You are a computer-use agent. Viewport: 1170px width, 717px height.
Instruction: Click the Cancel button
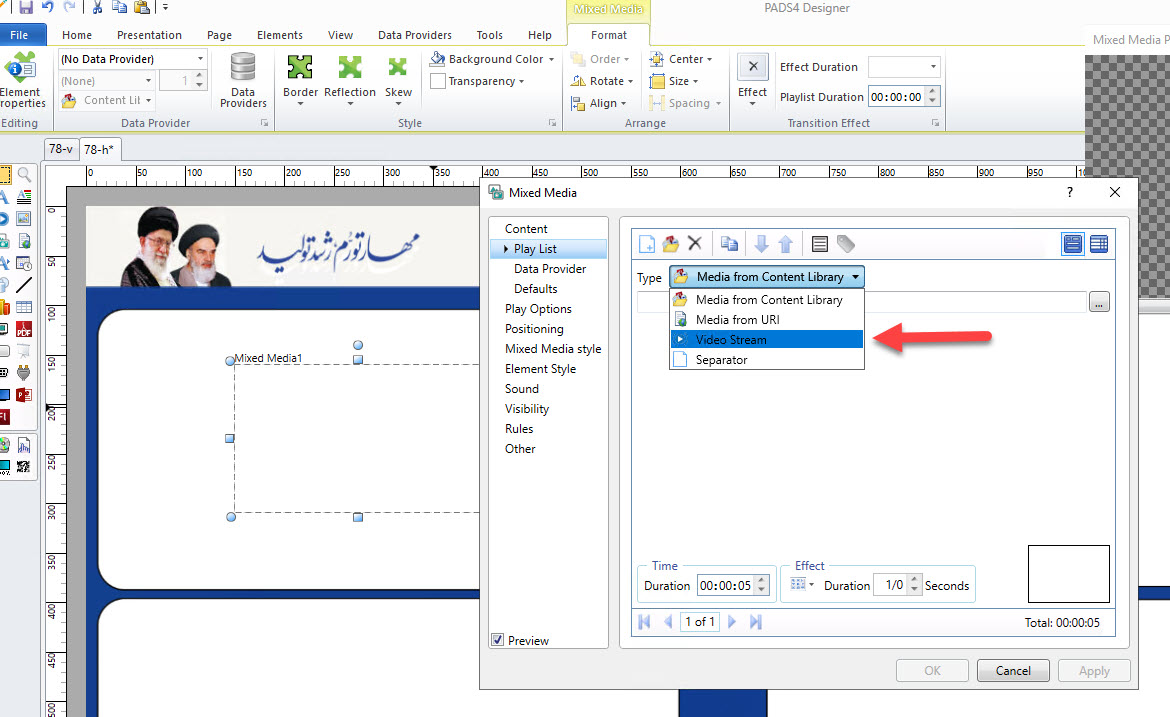(1013, 671)
